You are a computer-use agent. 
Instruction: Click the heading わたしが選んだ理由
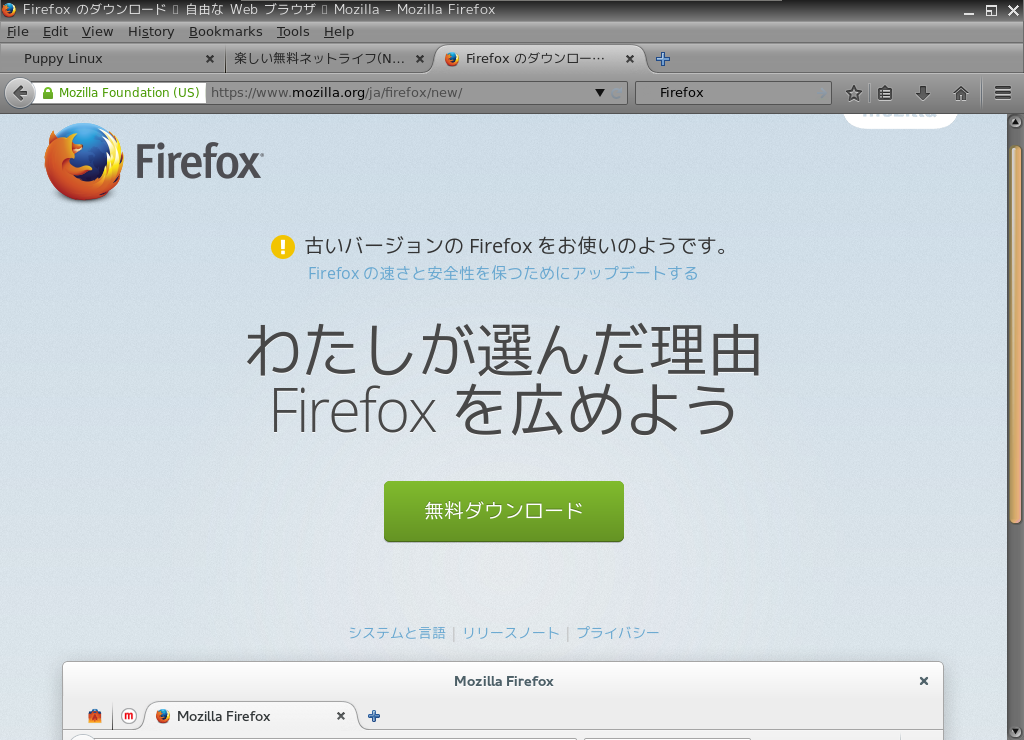pyautogui.click(x=504, y=351)
